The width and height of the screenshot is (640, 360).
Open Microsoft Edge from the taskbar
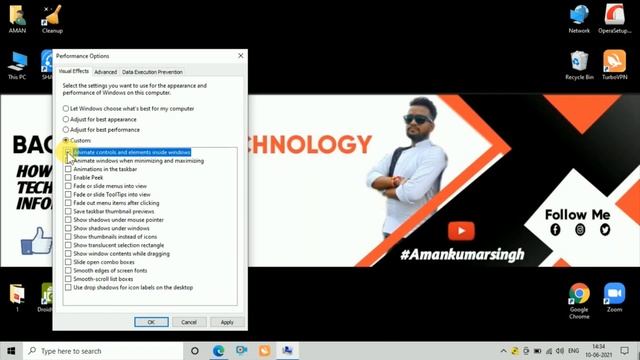(218, 351)
